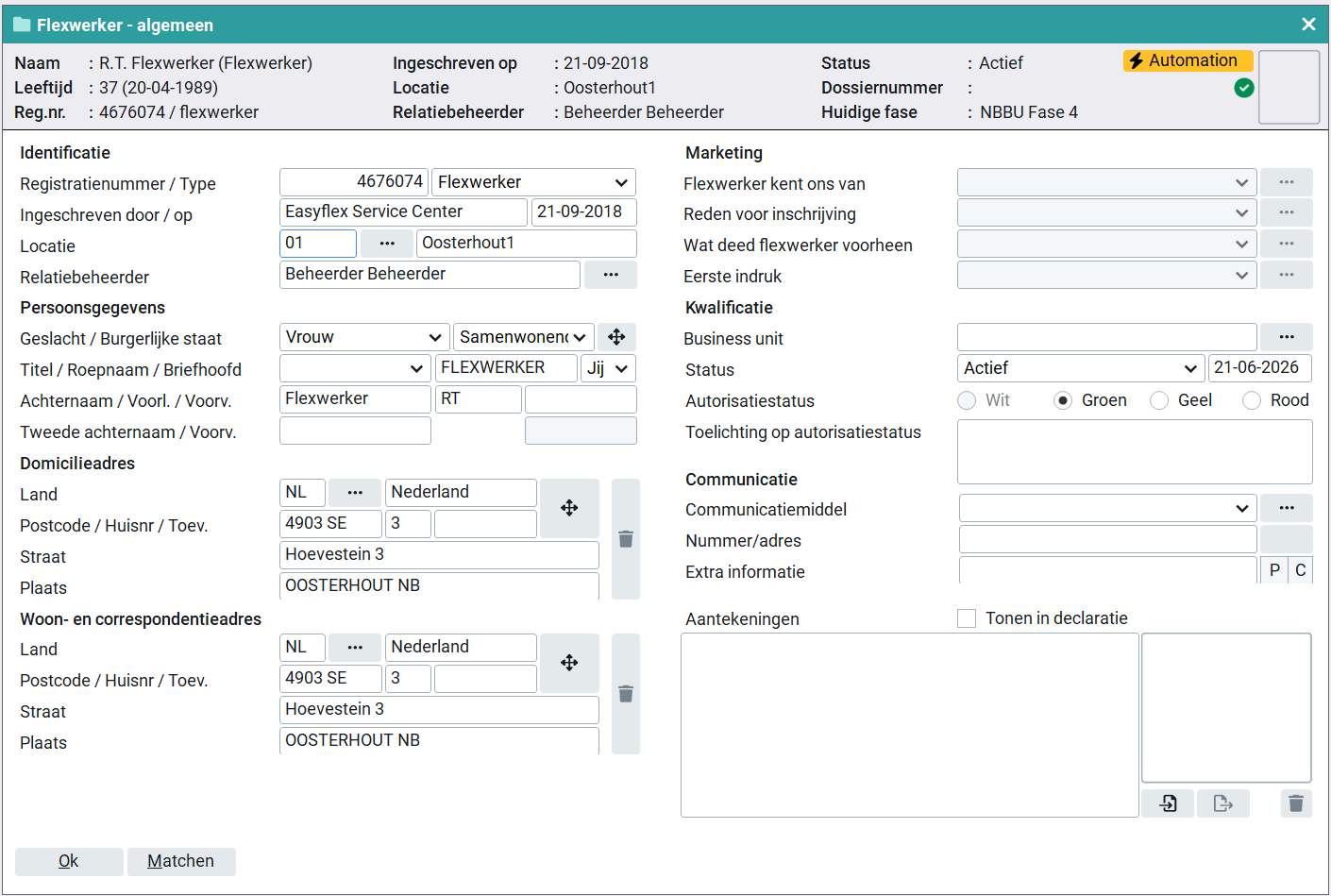
Task: Click move icon next to Burgerlijke staat
Action: coord(616,337)
